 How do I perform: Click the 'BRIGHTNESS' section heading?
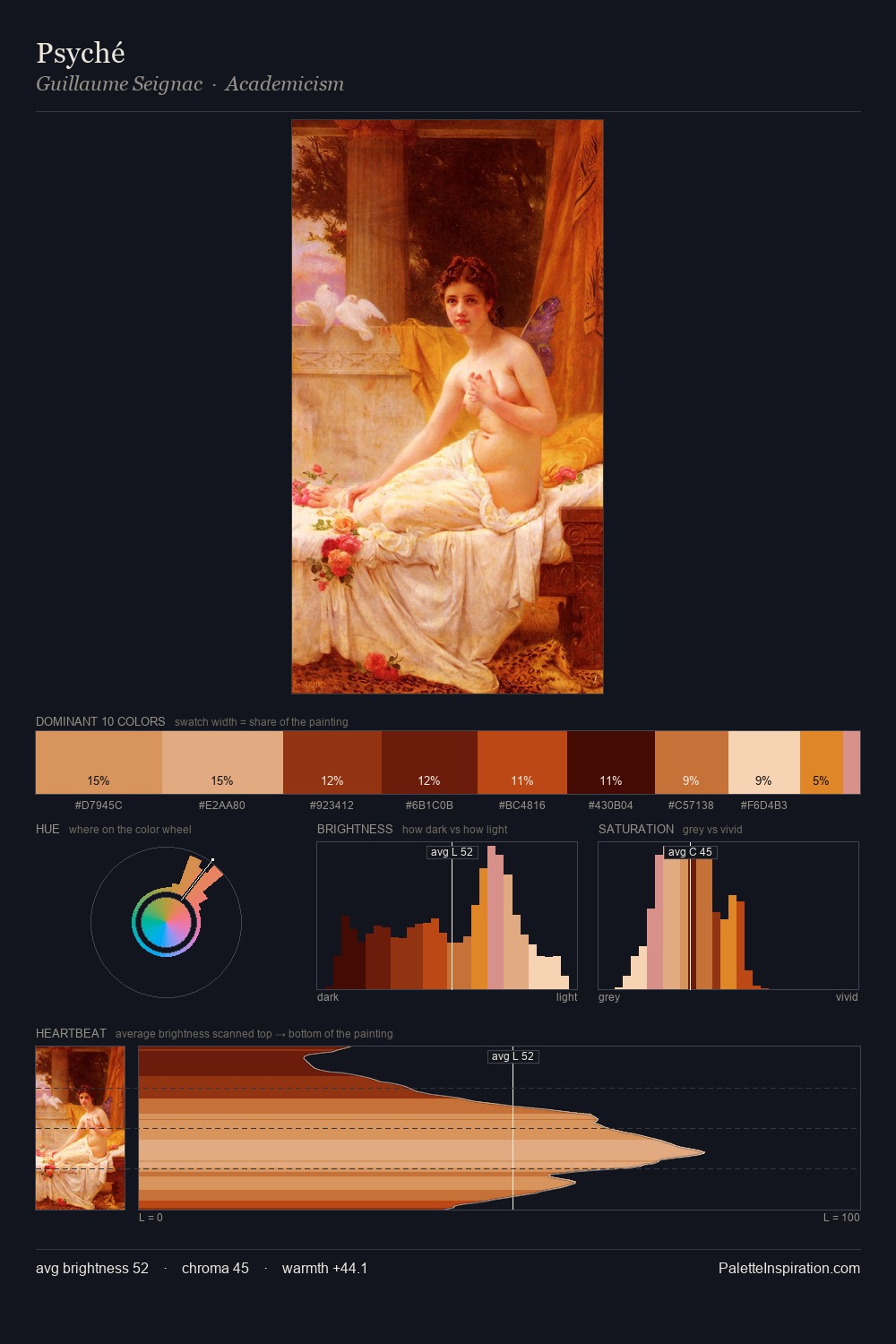point(355,829)
